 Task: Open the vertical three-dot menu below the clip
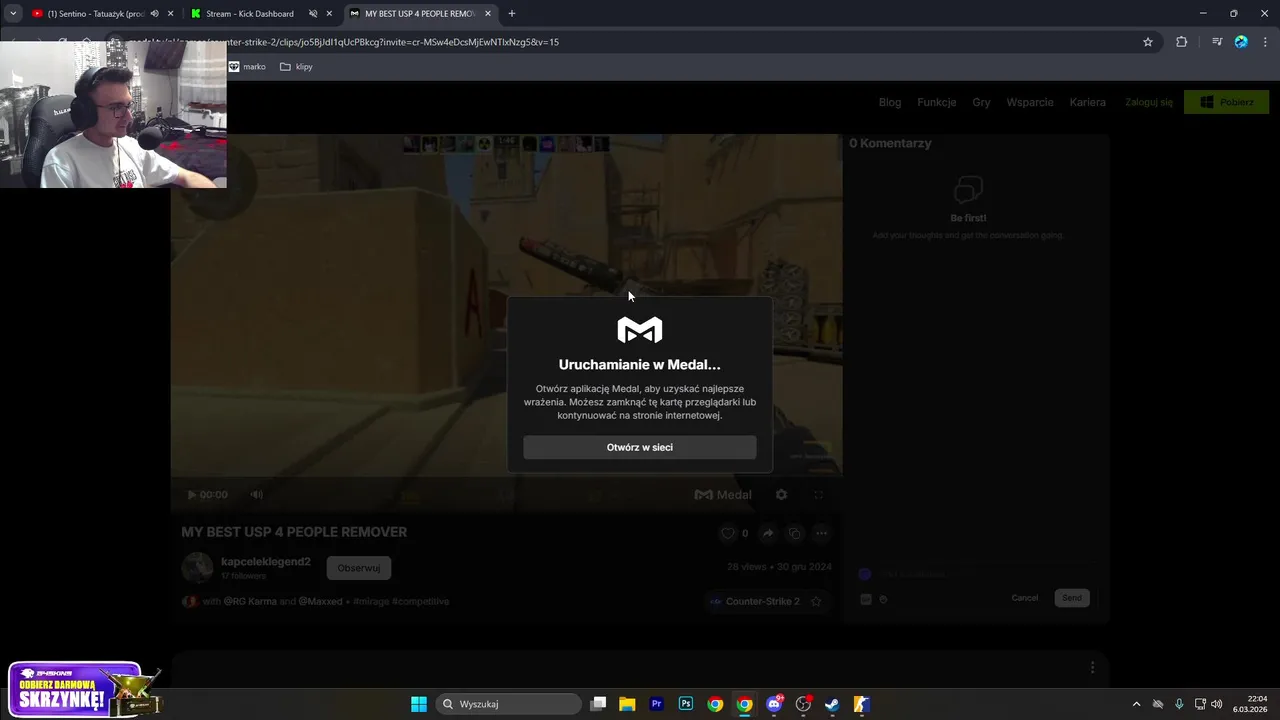[x=1092, y=667]
